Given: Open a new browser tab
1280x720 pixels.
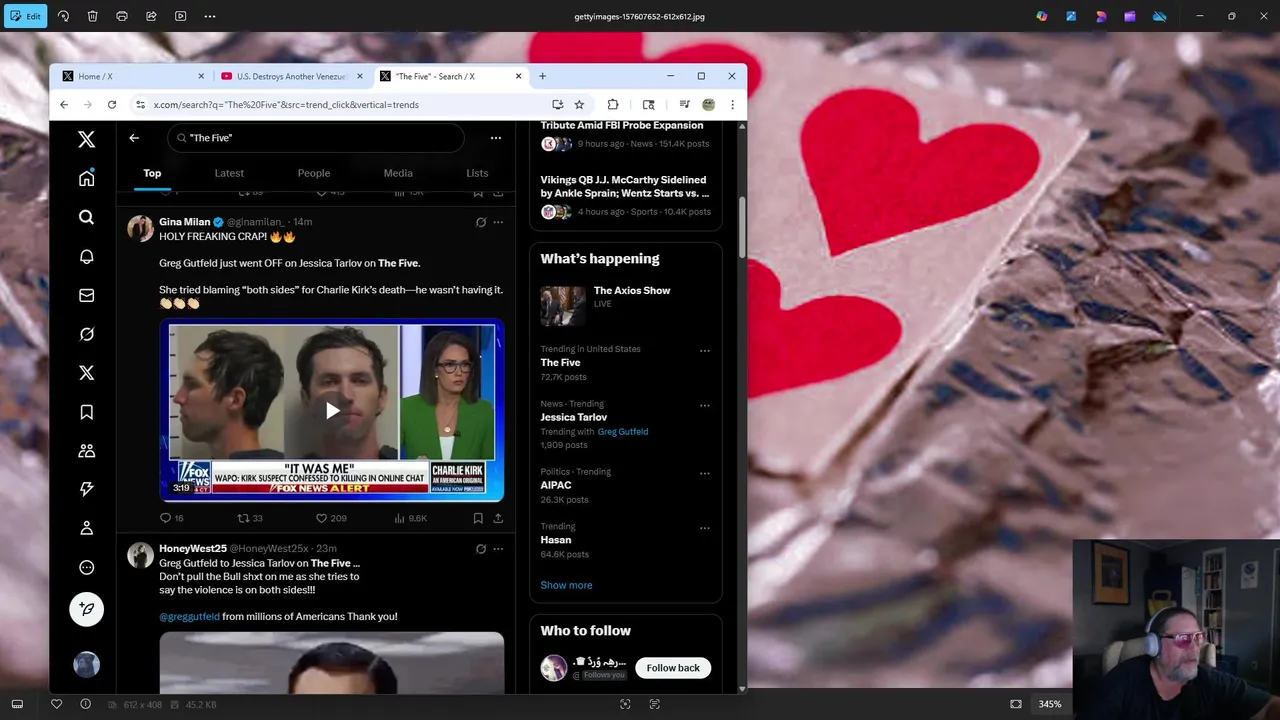Looking at the screenshot, I should (x=542, y=76).
